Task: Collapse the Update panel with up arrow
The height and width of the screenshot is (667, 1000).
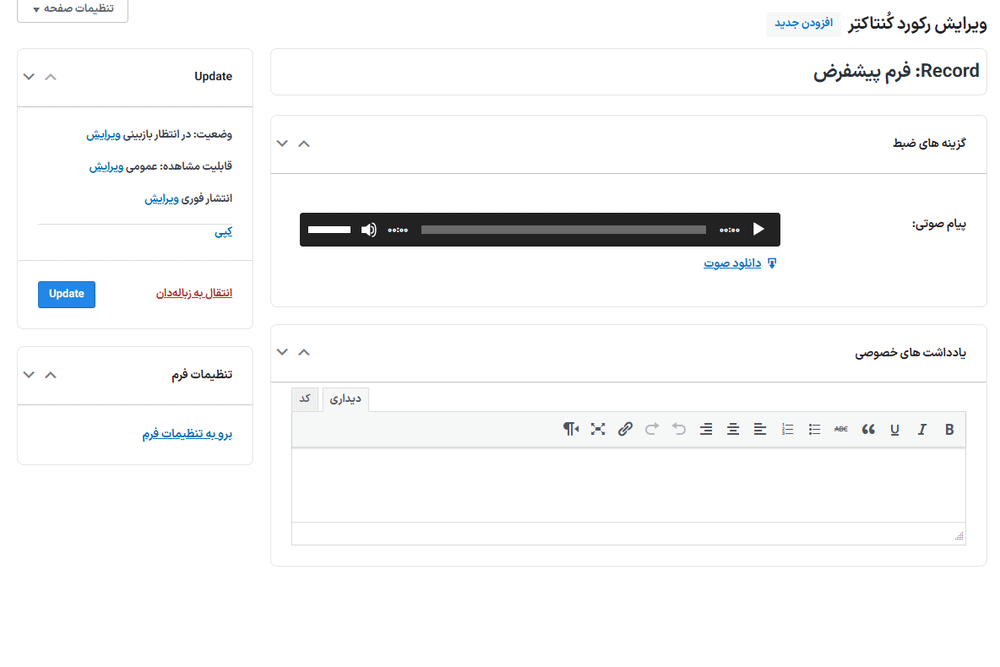Action: [x=51, y=77]
